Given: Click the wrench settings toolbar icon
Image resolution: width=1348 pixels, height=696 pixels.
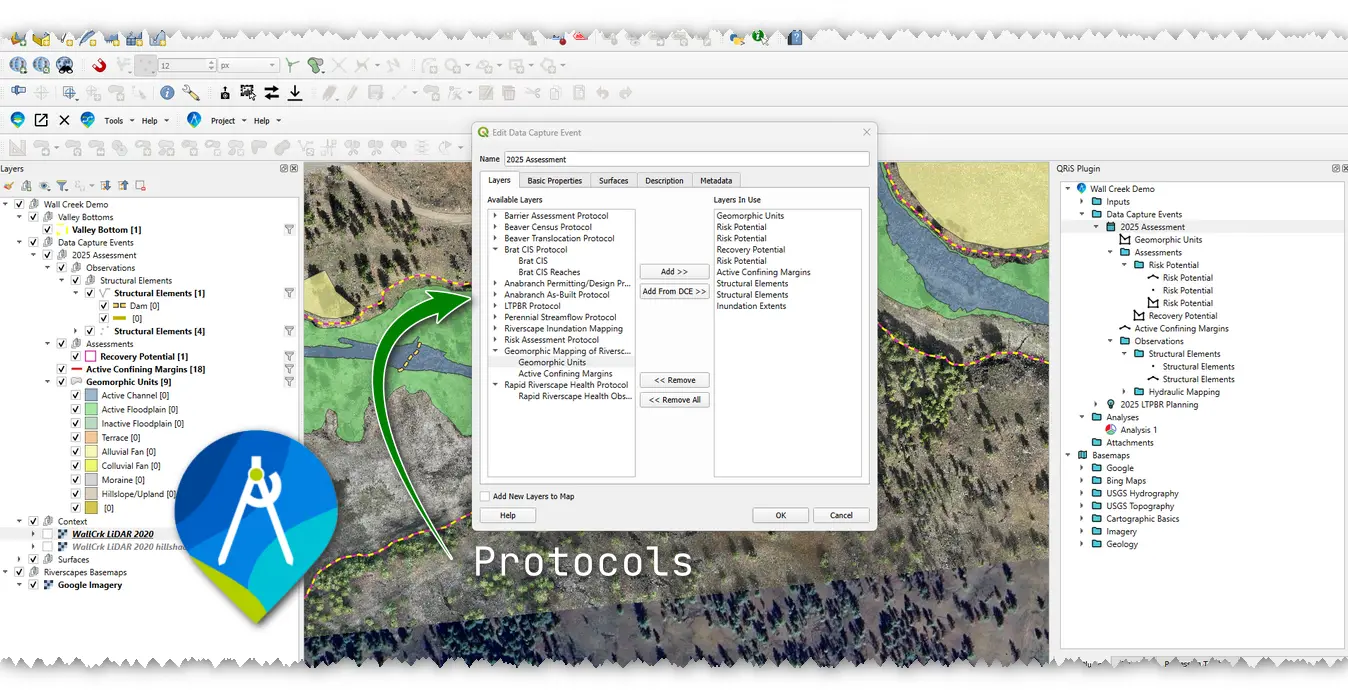Looking at the screenshot, I should (x=191, y=93).
